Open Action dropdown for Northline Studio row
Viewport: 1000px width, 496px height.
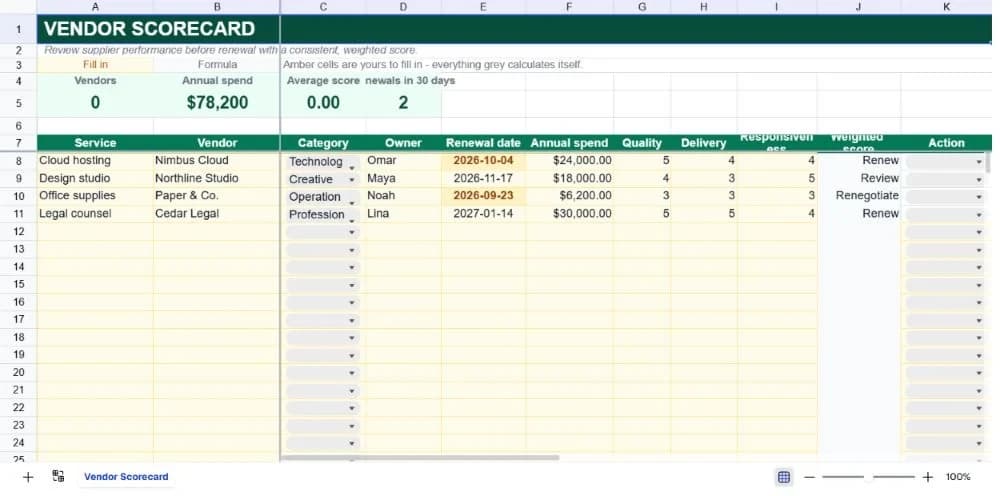[x=945, y=180]
